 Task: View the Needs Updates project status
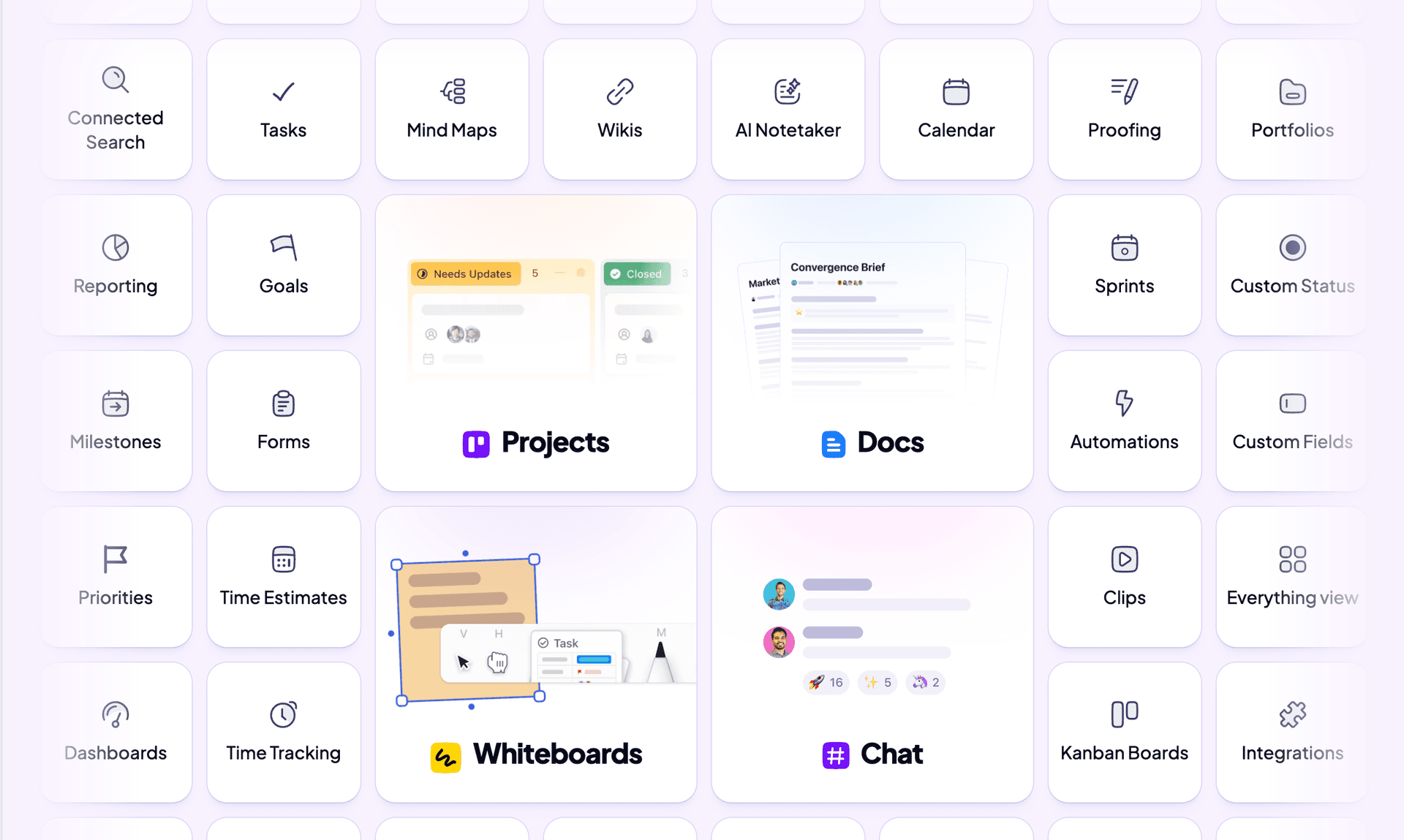(463, 273)
